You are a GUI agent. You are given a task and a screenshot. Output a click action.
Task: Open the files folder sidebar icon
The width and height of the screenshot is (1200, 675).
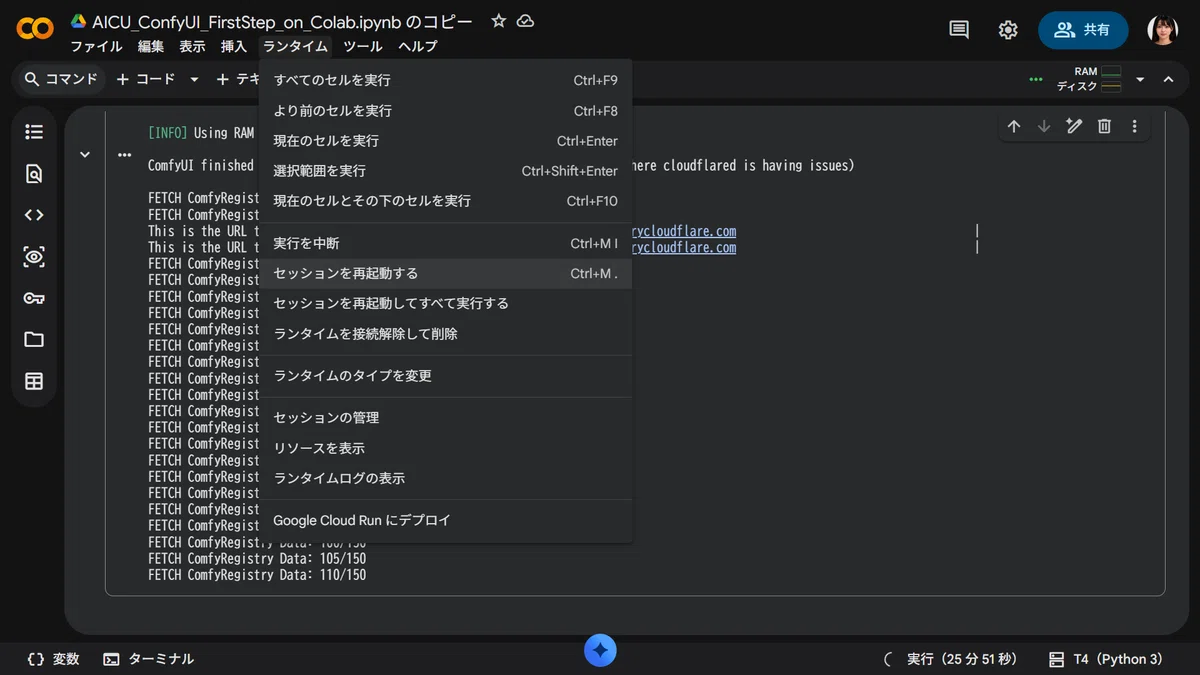34,340
